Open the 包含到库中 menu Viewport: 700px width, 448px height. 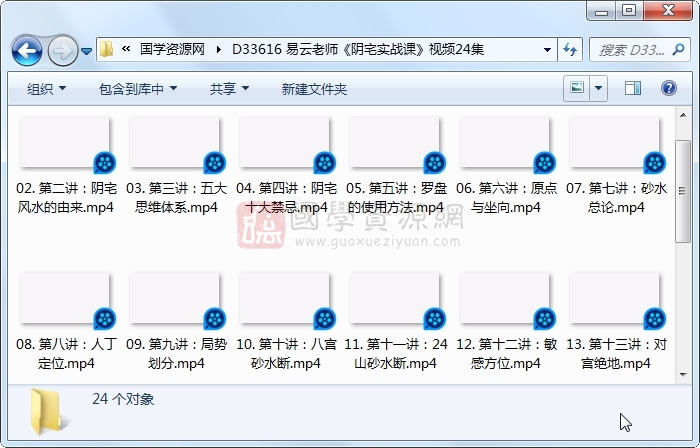[x=138, y=89]
